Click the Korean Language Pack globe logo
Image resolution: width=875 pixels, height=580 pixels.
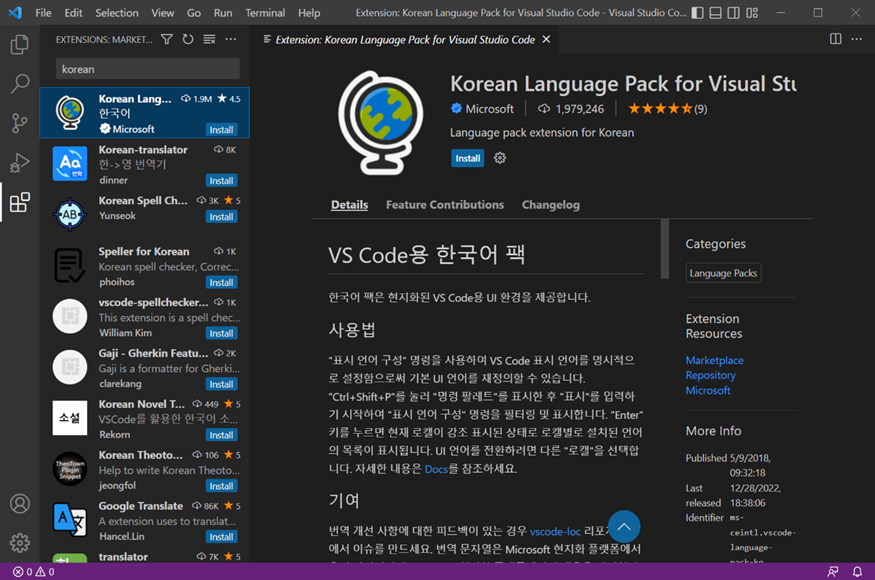click(381, 122)
